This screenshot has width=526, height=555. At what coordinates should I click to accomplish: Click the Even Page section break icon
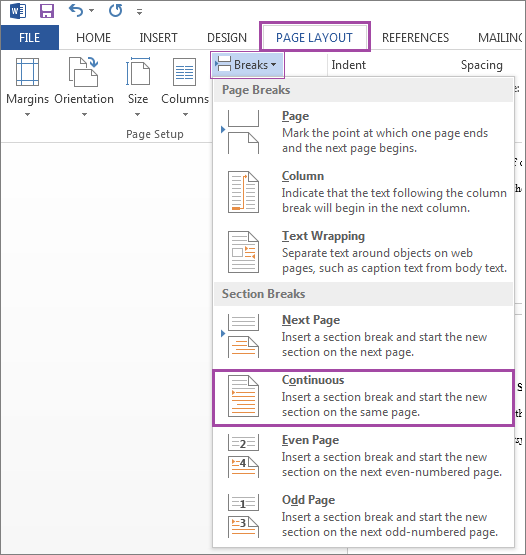coord(243,456)
